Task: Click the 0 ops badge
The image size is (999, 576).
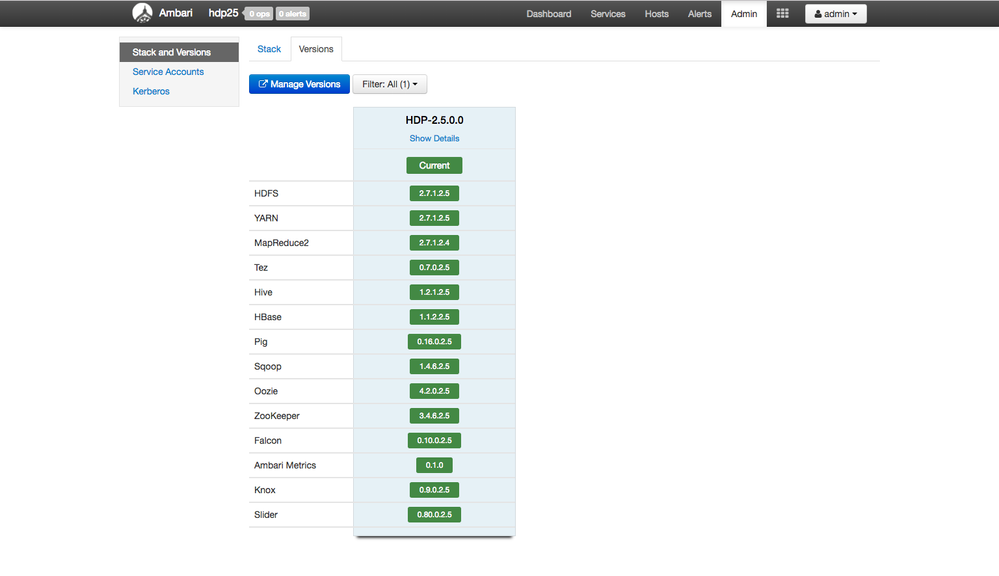Action: point(259,14)
